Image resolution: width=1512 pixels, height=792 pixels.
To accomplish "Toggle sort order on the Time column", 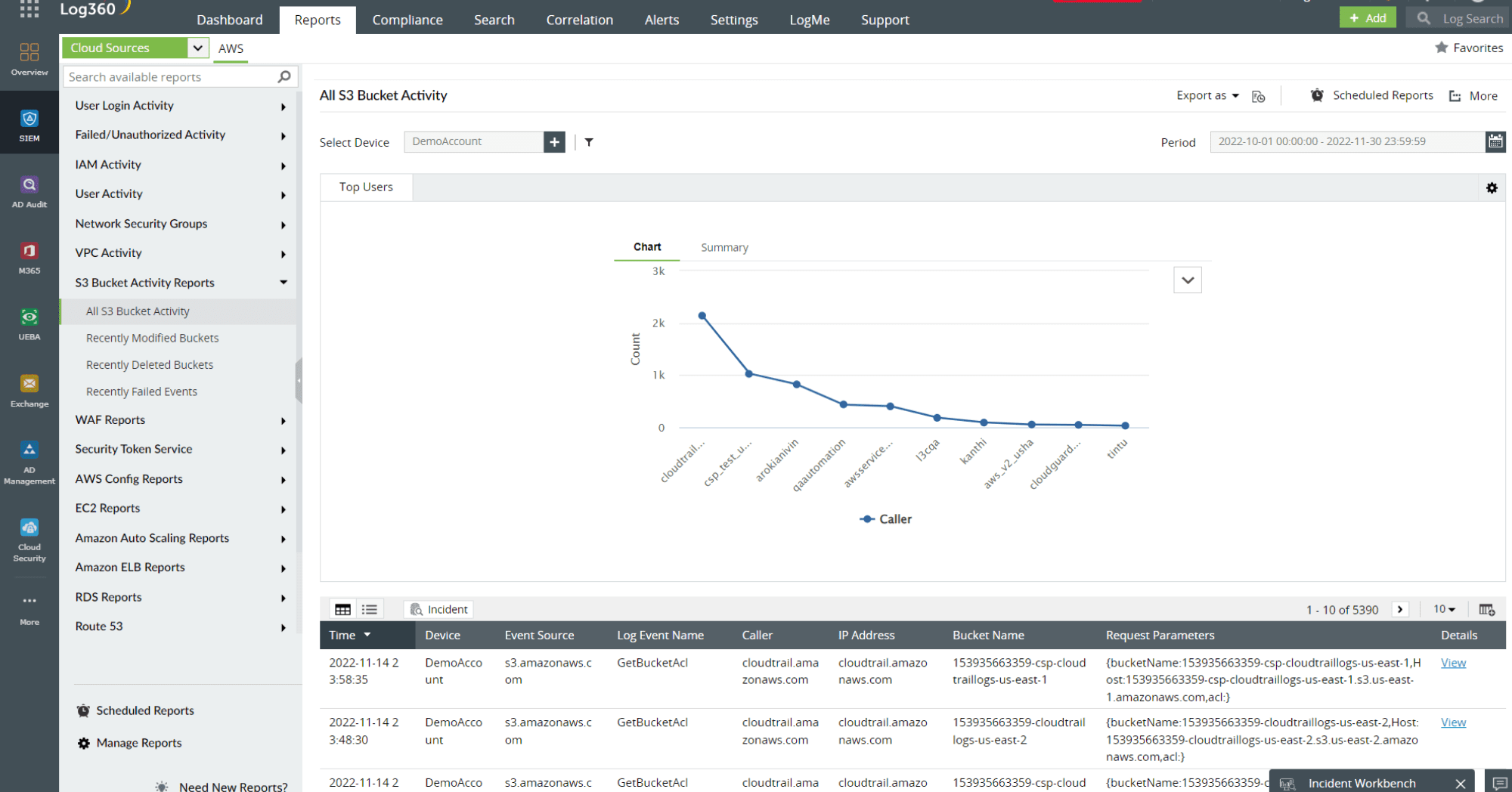I will click(367, 635).
